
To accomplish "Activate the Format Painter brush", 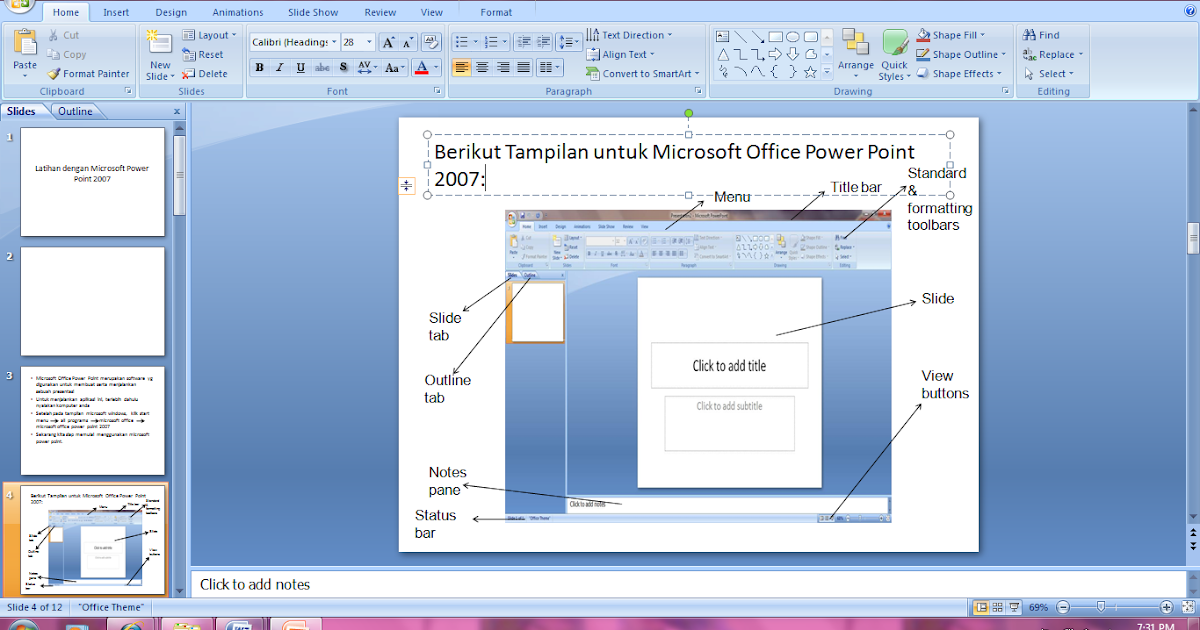I will click(x=88, y=73).
